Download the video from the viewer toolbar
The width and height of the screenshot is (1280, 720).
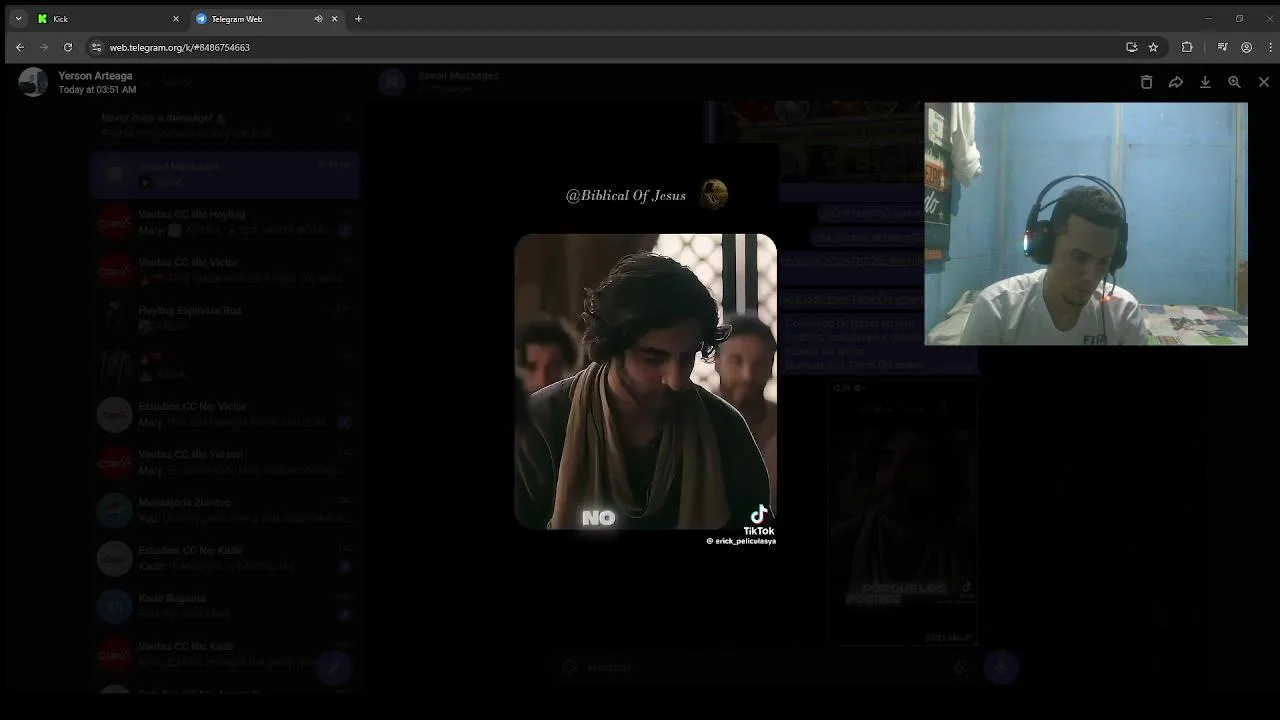tap(1205, 82)
